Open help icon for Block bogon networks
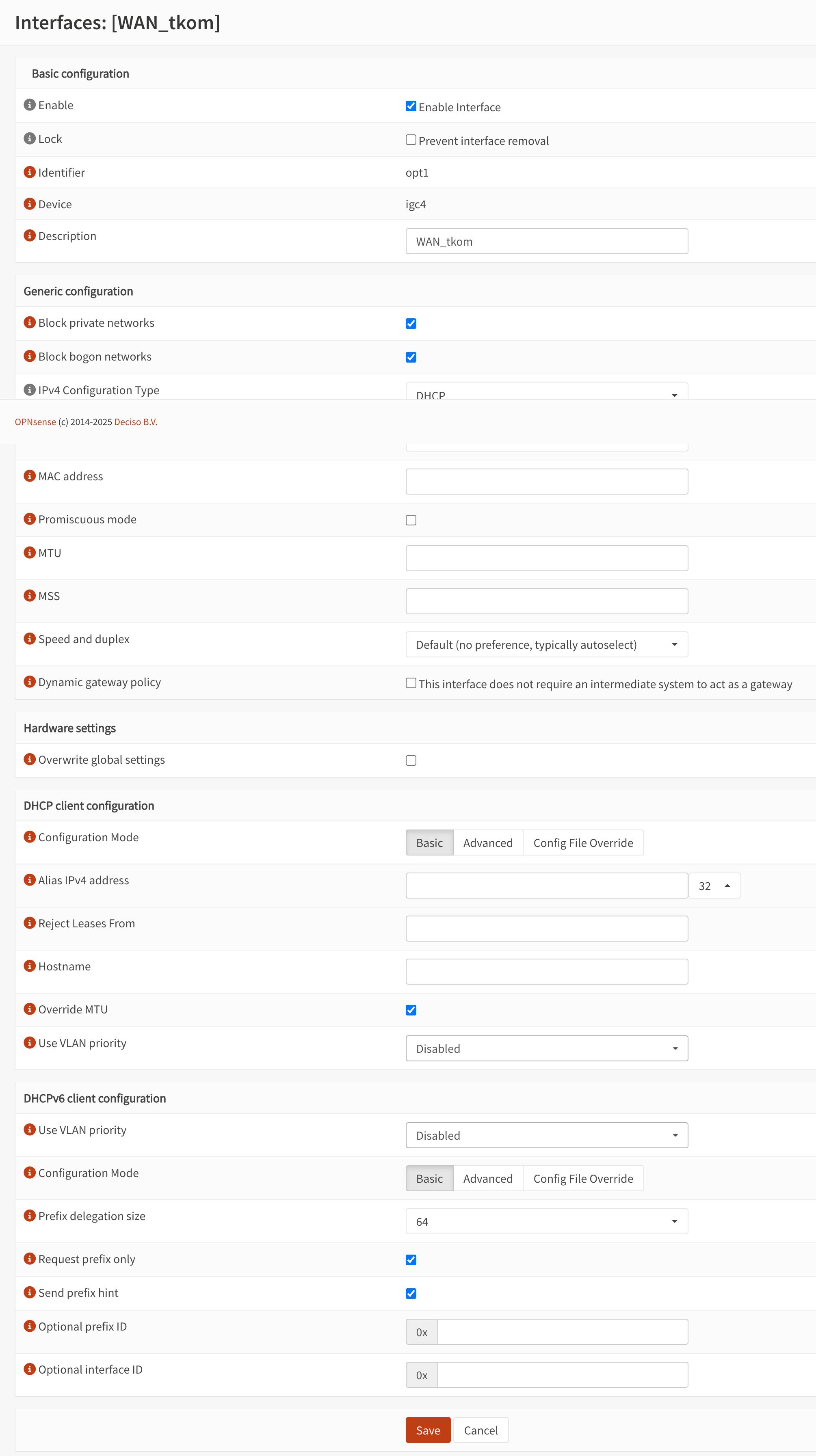 pyautogui.click(x=29, y=356)
